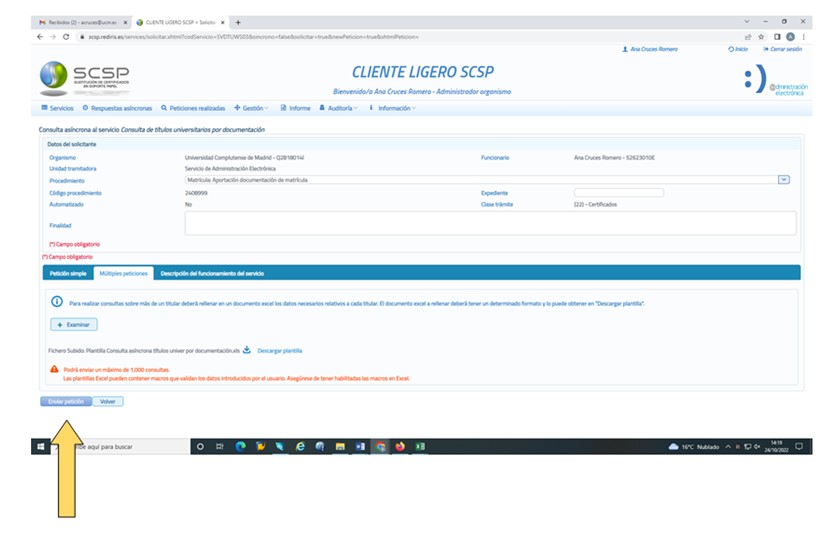Click into the Expediente input field
The image size is (834, 542).
[x=619, y=193]
